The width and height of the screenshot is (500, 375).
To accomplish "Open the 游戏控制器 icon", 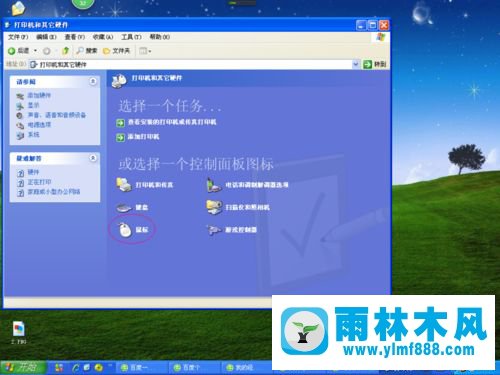I will 232,230.
